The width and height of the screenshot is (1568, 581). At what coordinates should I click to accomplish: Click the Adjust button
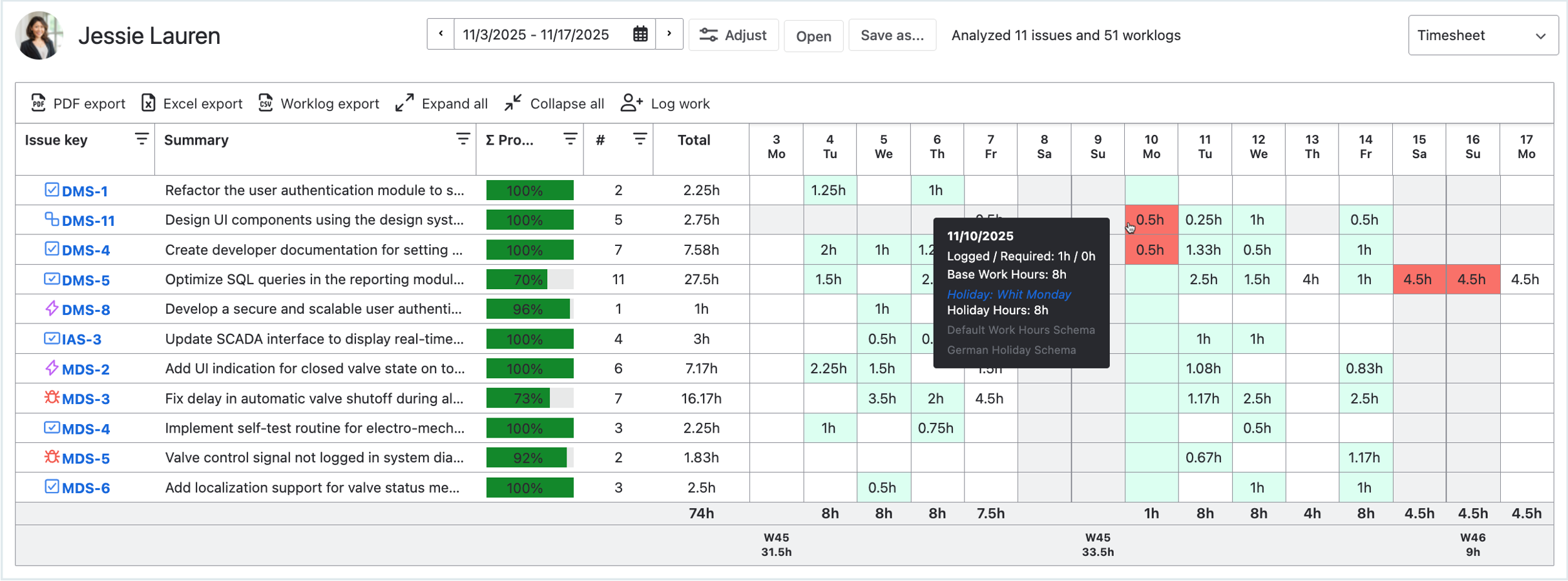point(733,36)
